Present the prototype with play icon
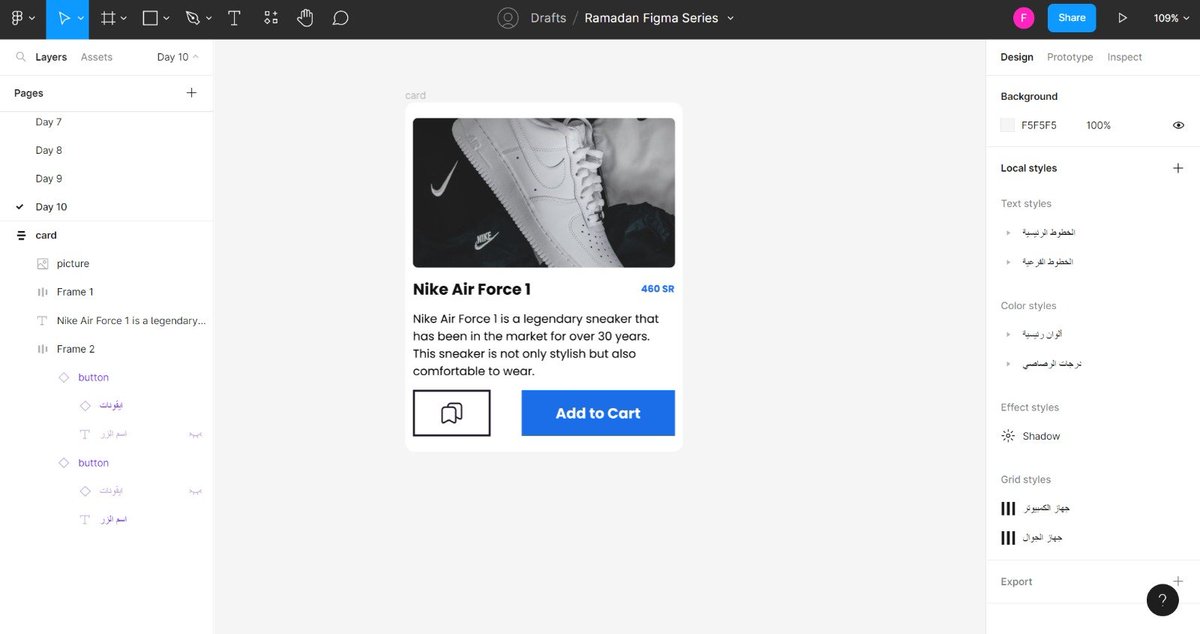The image size is (1200, 634). pyautogui.click(x=1123, y=18)
